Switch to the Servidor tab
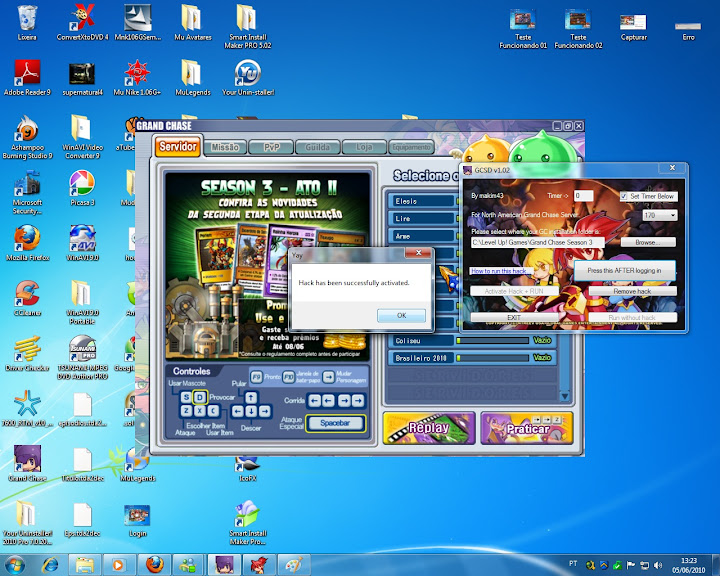 178,147
